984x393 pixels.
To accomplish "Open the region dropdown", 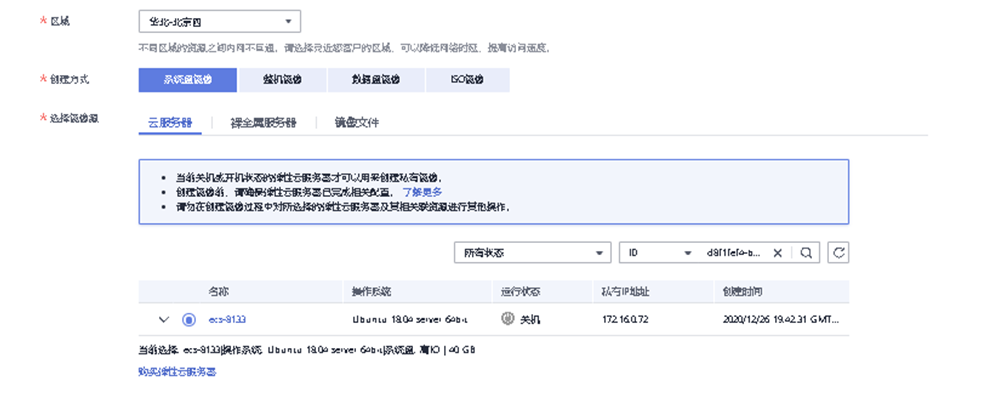I will pos(220,21).
